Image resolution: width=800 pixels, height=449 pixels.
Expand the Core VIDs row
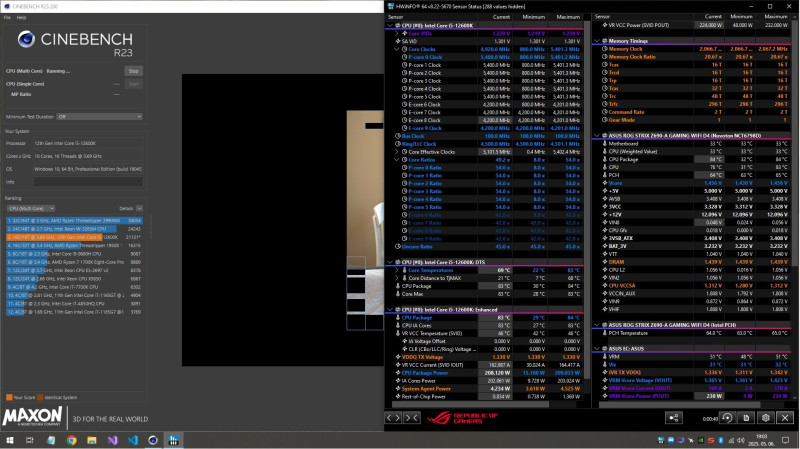397,34
